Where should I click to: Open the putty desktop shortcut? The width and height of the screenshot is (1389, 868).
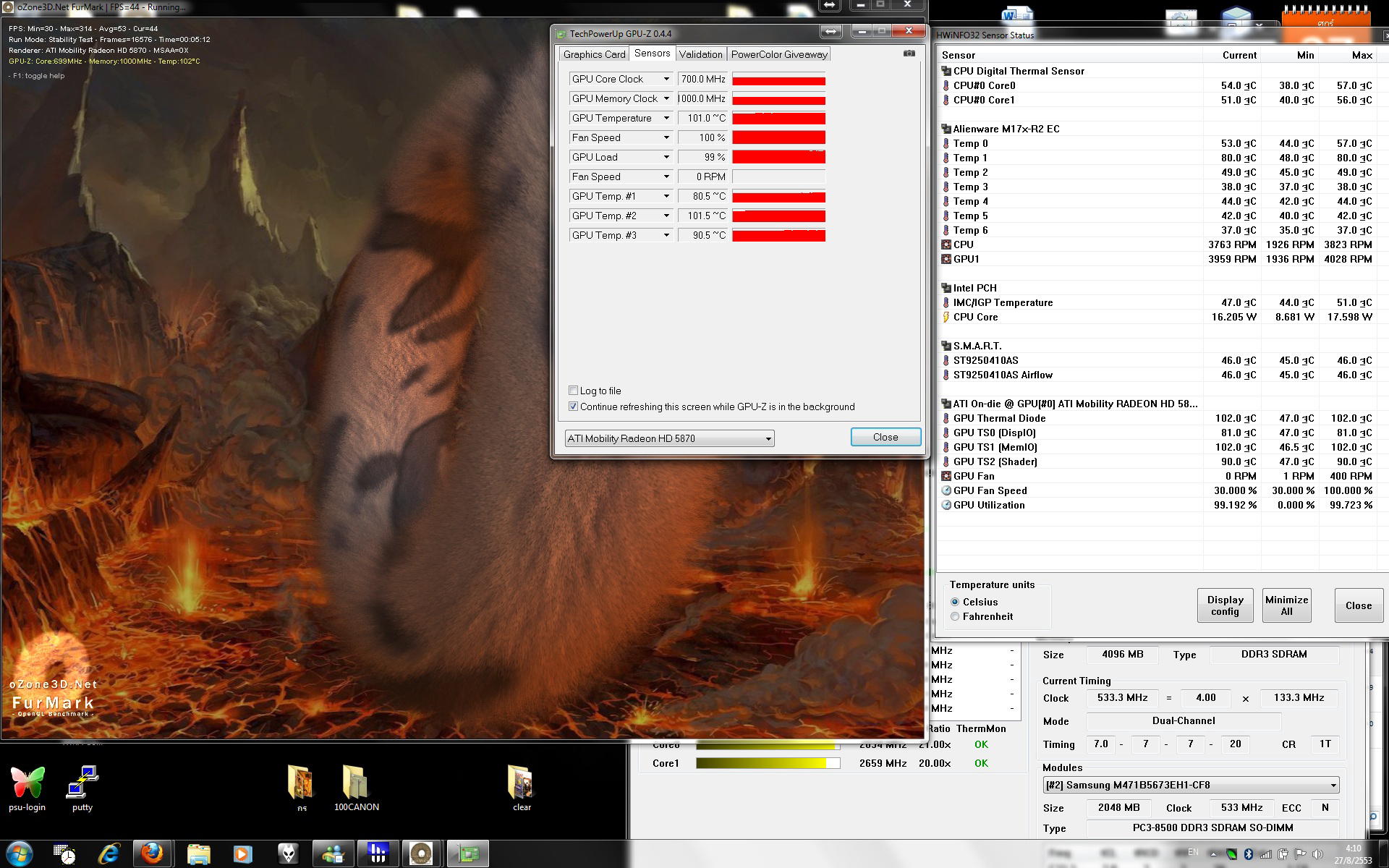[82, 788]
